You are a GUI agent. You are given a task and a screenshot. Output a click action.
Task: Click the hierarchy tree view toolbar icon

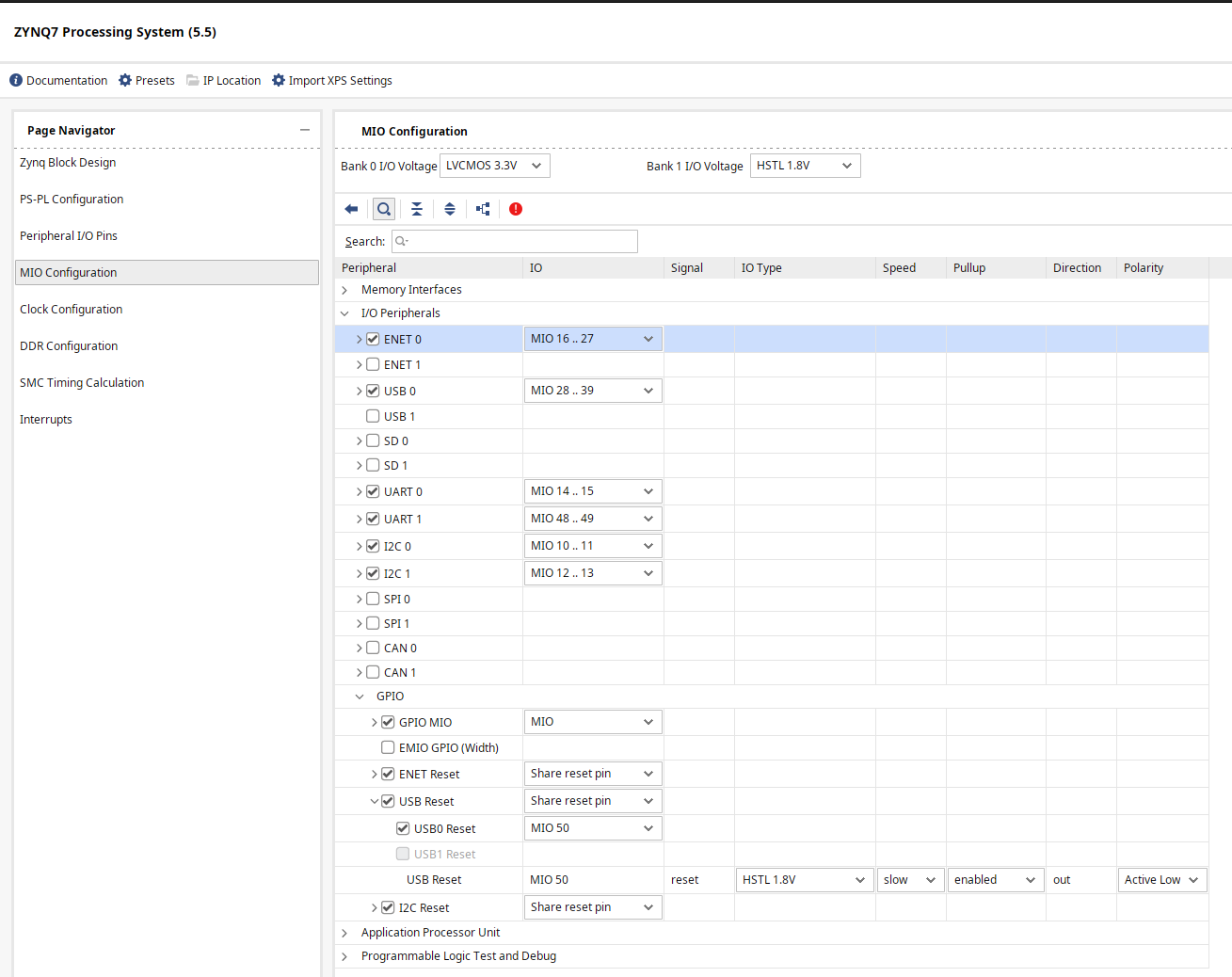point(483,209)
